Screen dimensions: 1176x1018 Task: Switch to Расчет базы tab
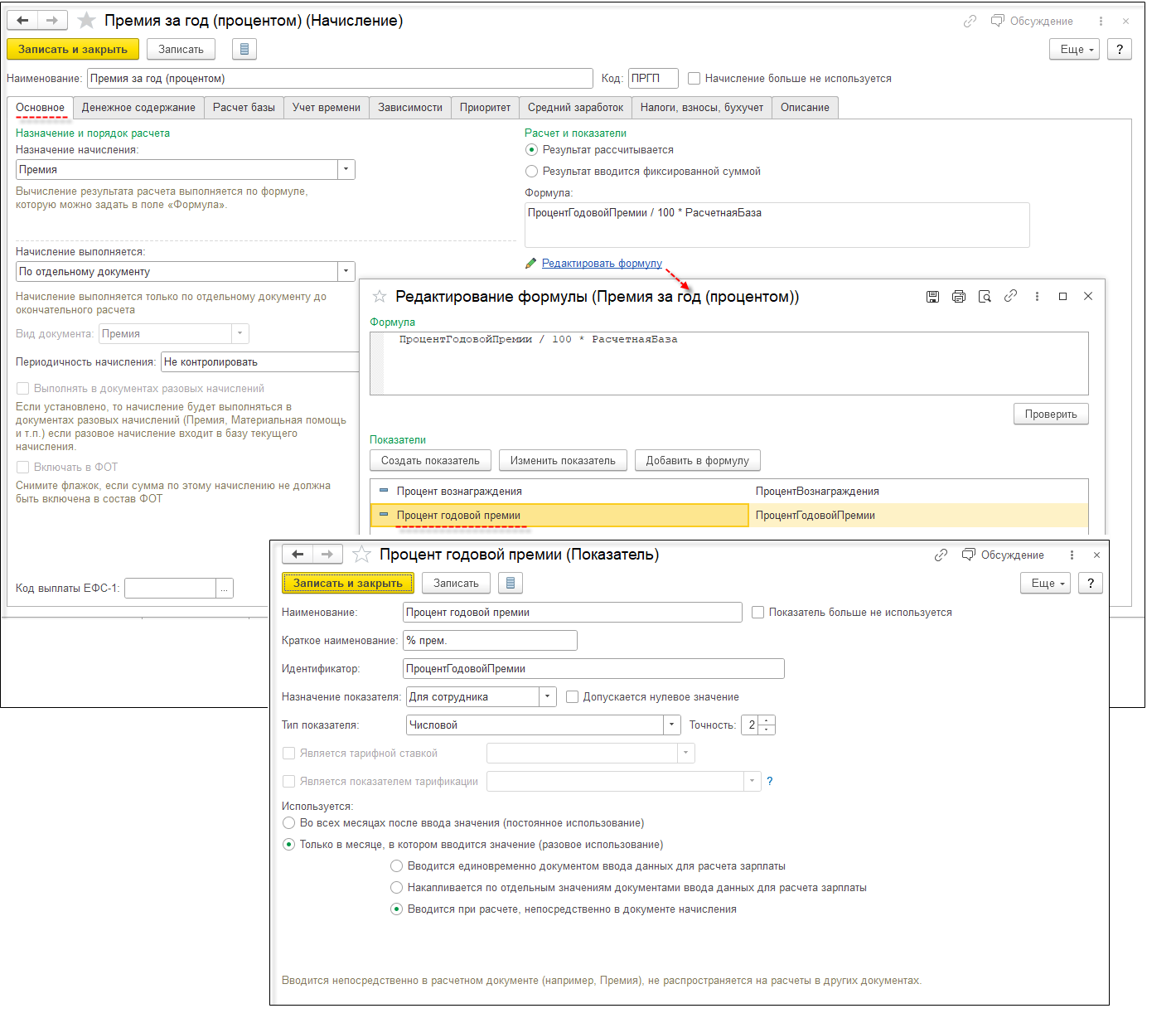244,108
